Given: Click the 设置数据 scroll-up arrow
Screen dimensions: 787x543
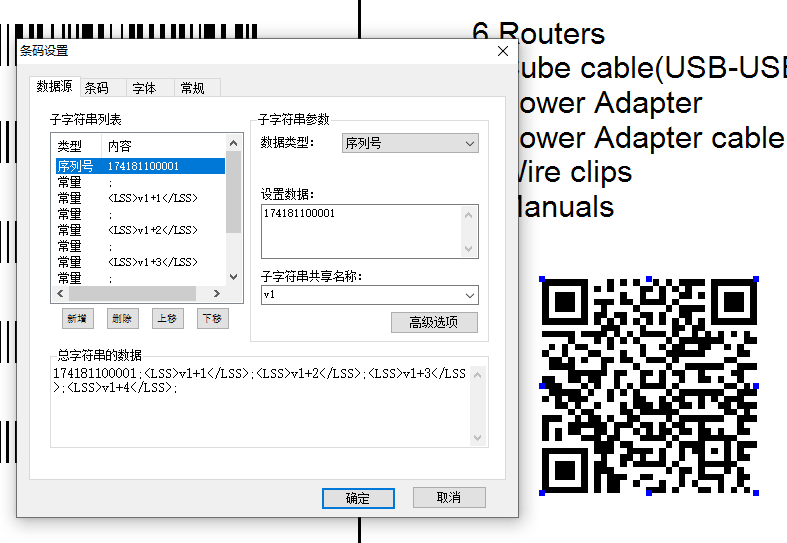Looking at the screenshot, I should coord(469,215).
